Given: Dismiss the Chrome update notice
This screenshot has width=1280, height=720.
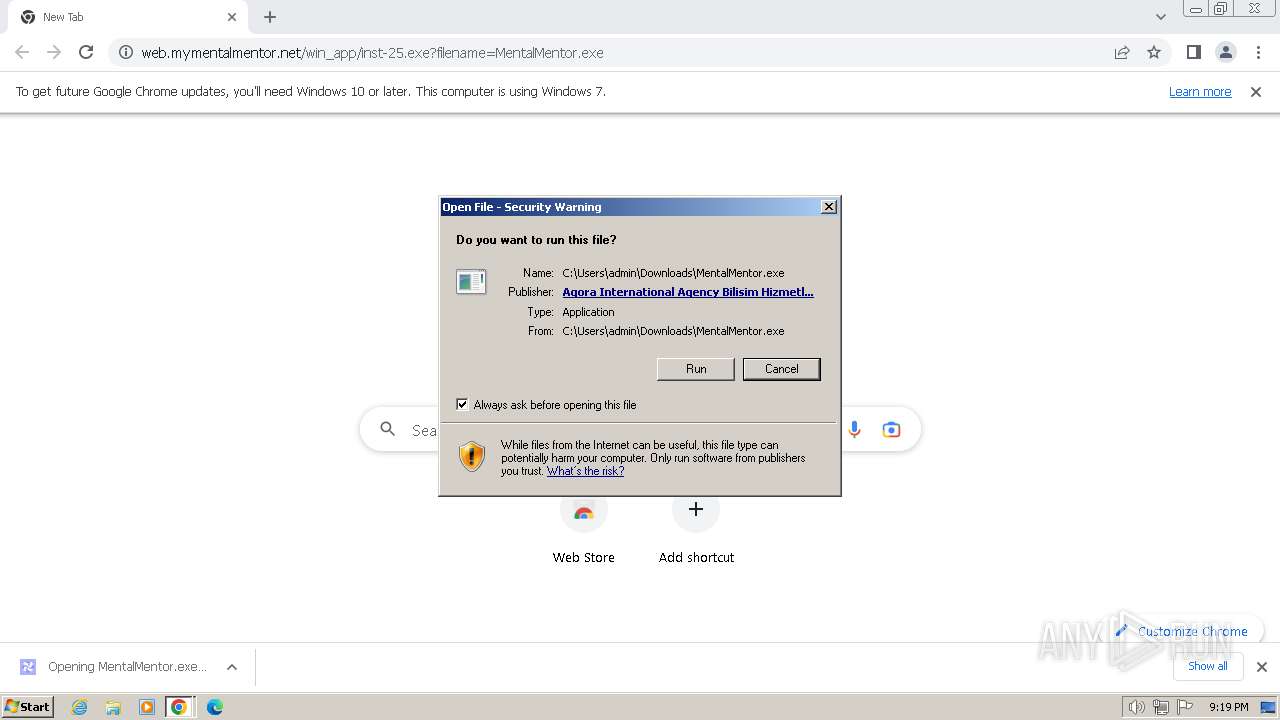Looking at the screenshot, I should coord(1256,91).
